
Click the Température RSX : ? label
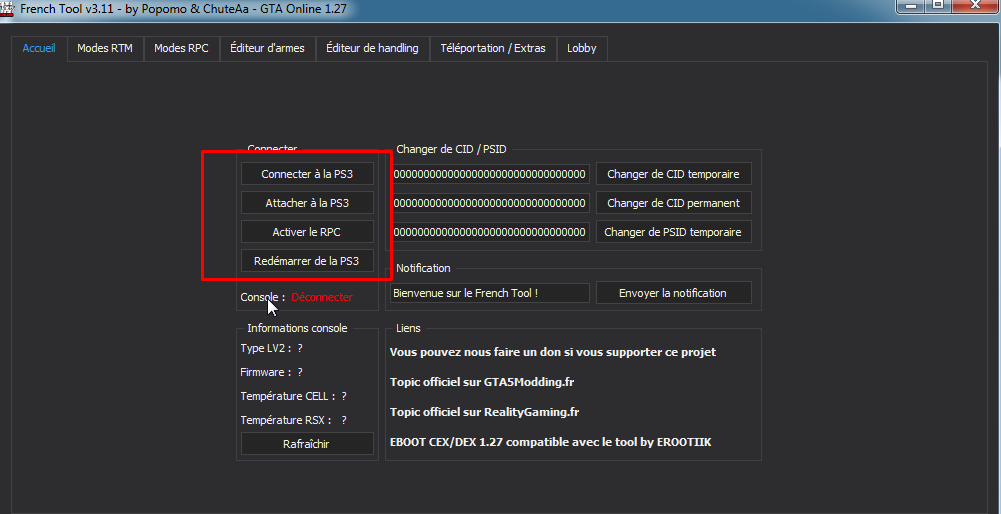(294, 421)
